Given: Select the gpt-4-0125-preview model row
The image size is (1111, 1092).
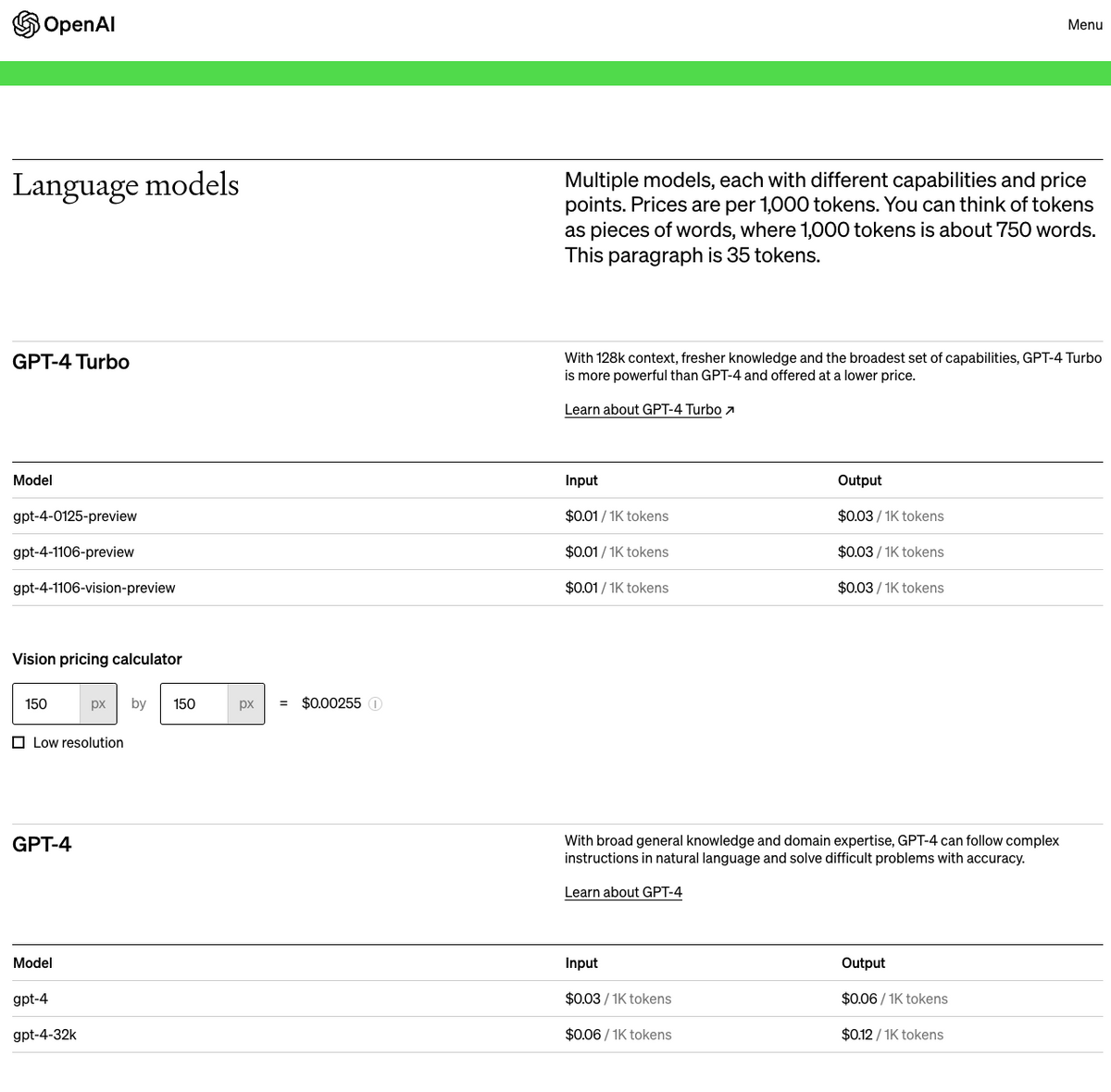Looking at the screenshot, I should pos(557,516).
